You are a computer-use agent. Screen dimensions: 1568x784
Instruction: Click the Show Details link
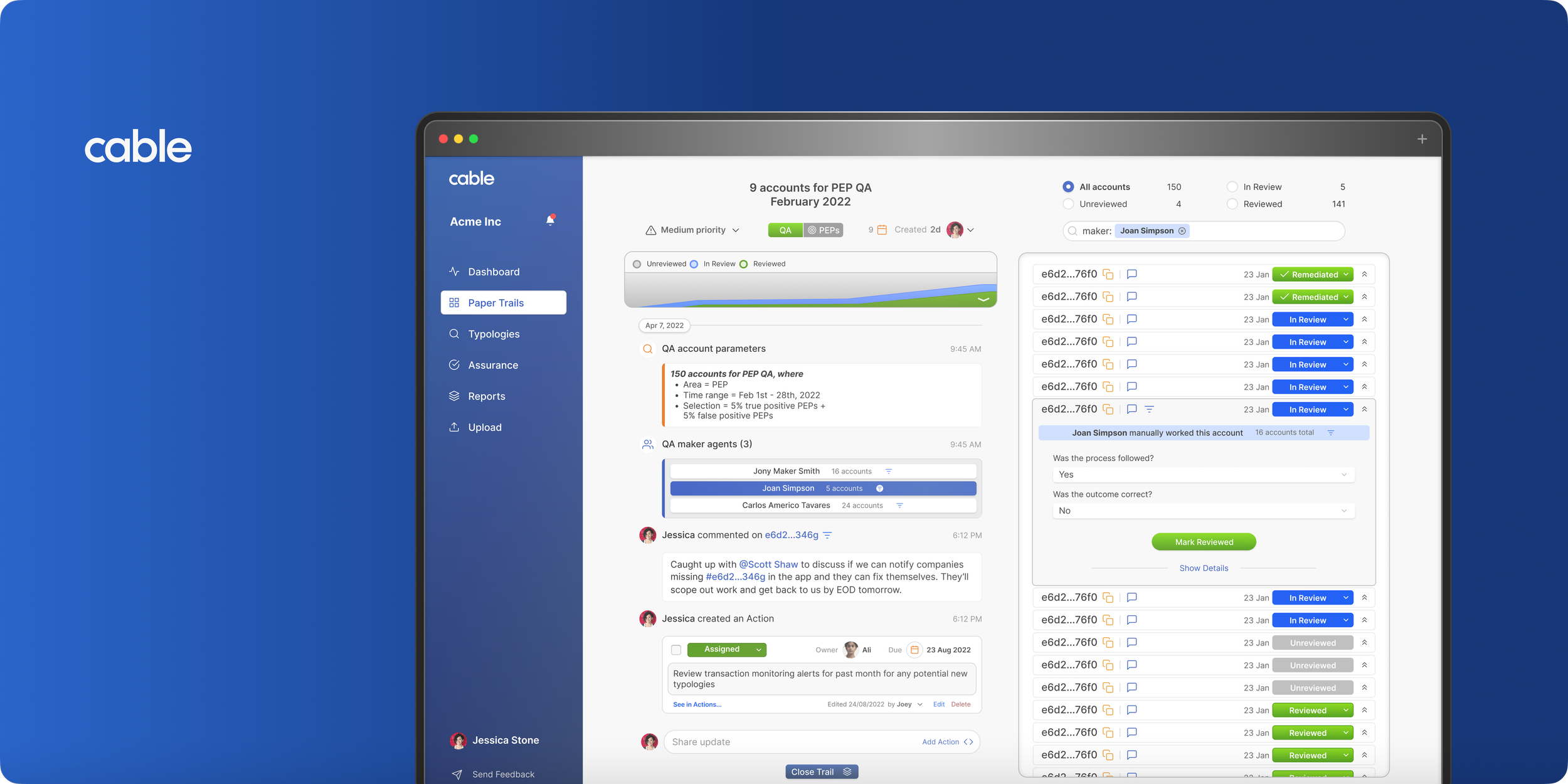pyautogui.click(x=1203, y=568)
